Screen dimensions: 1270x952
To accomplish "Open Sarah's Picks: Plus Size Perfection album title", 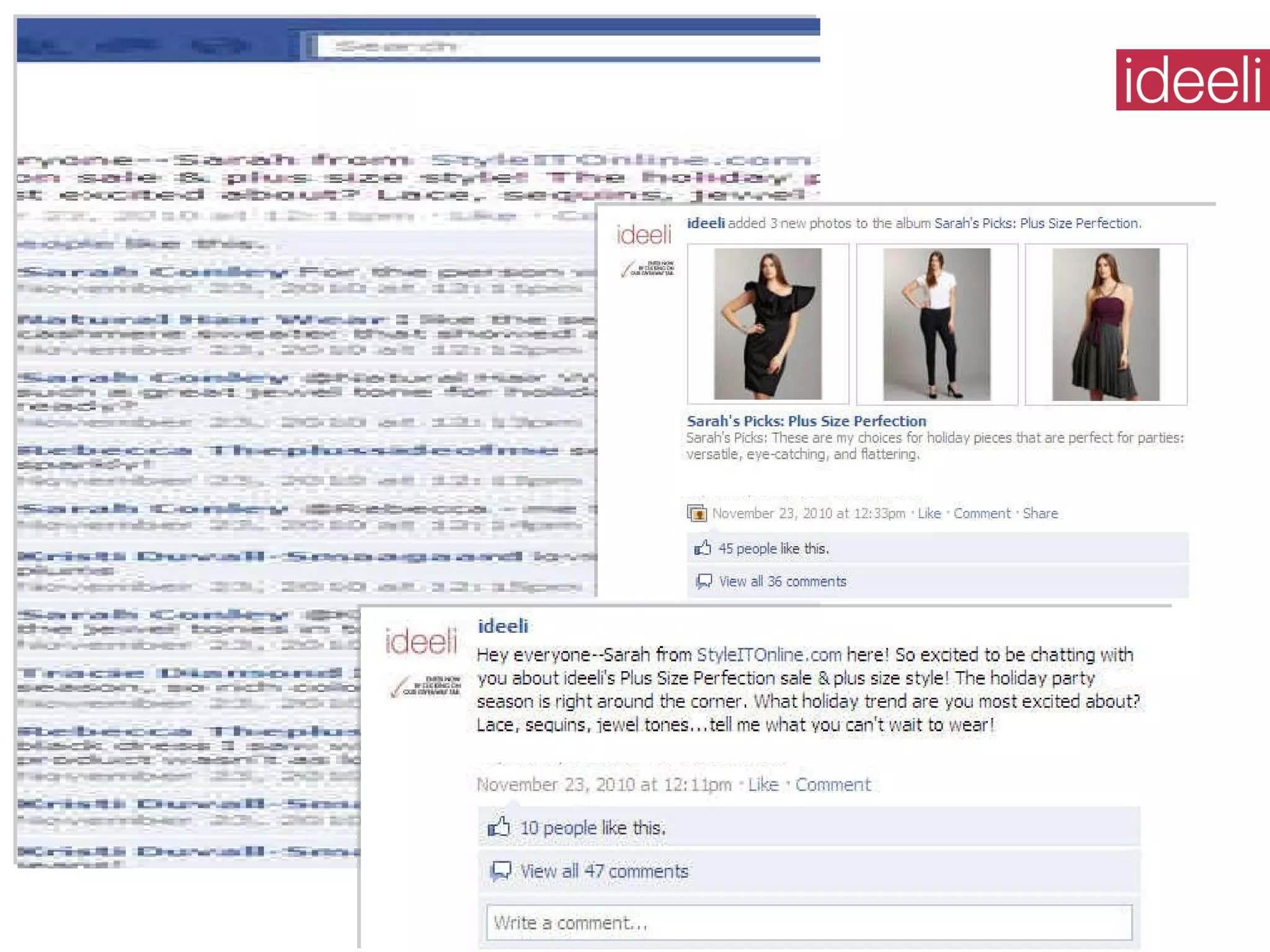I will tap(806, 421).
